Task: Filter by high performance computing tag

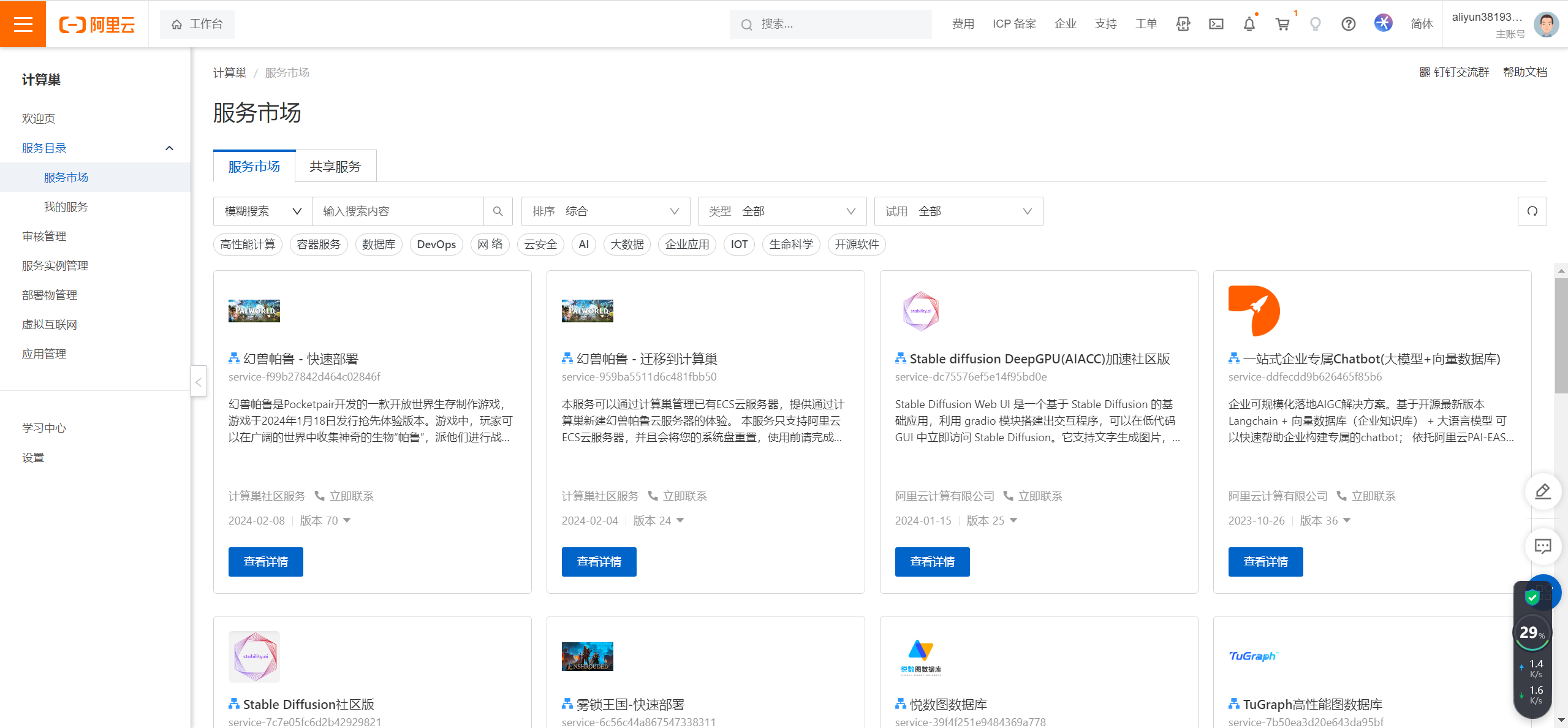Action: [248, 245]
